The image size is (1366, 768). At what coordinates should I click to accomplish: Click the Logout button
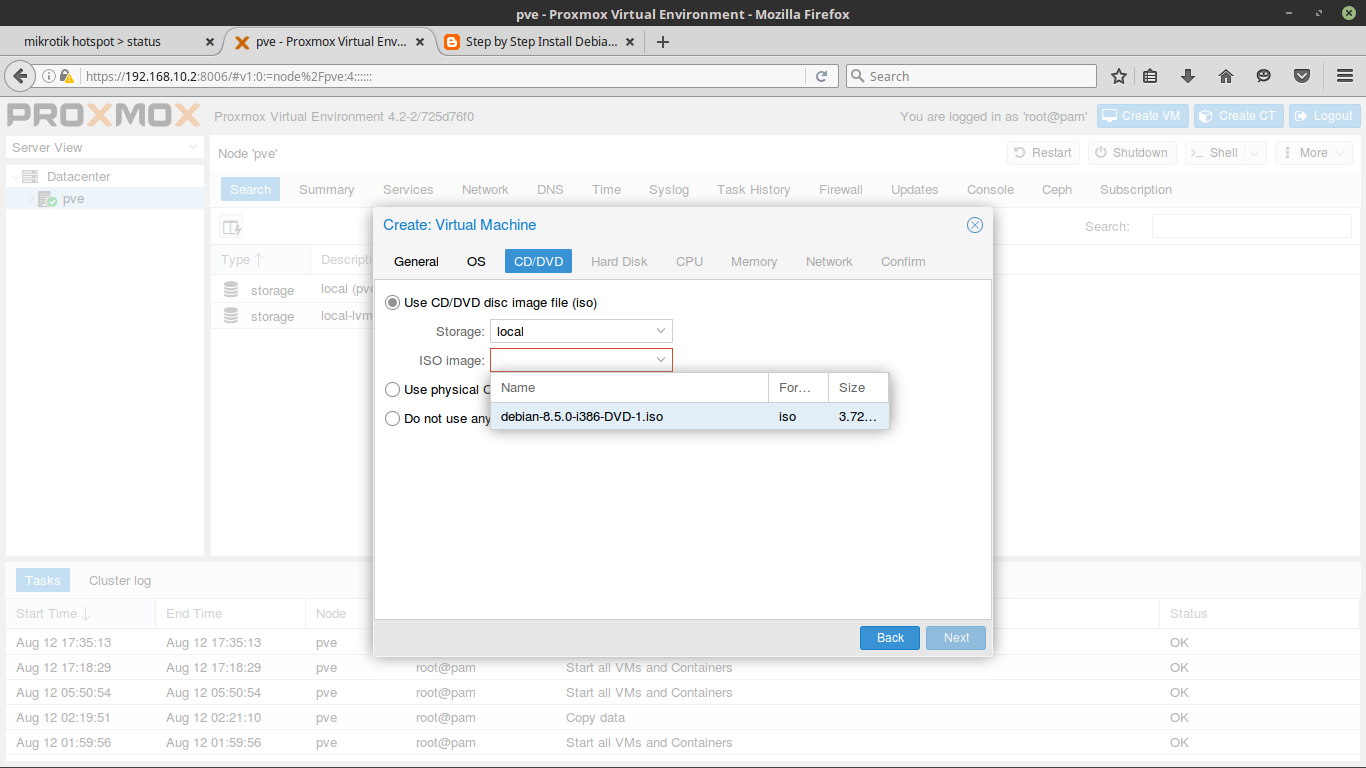pos(1324,116)
